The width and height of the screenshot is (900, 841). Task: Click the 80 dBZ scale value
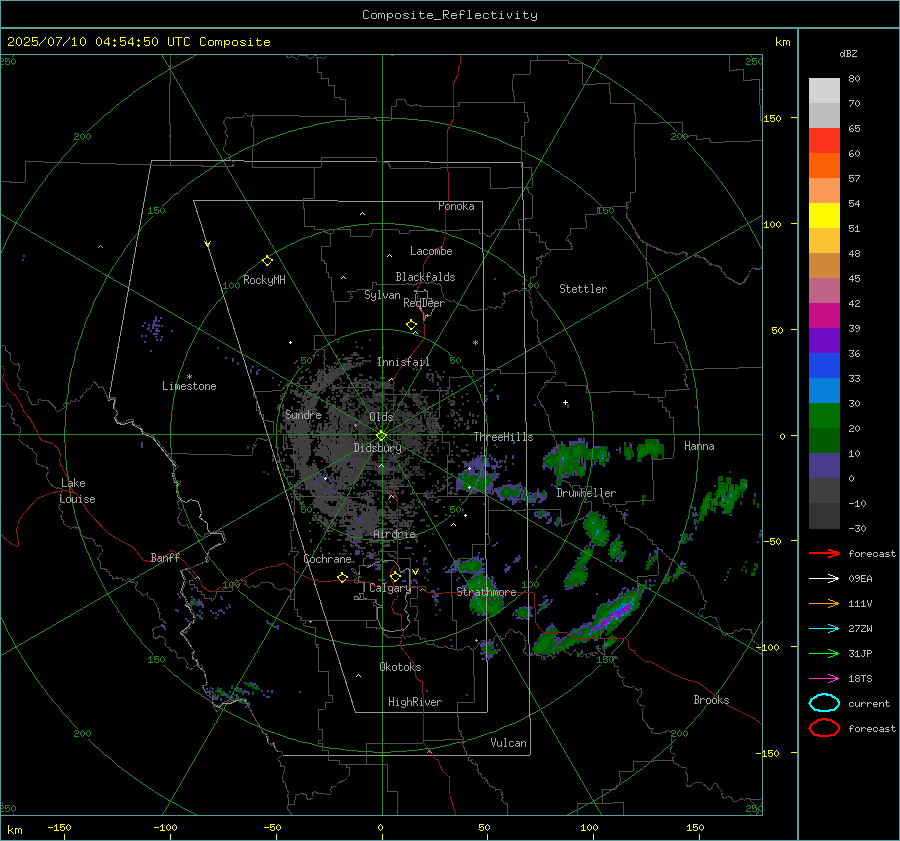(854, 78)
